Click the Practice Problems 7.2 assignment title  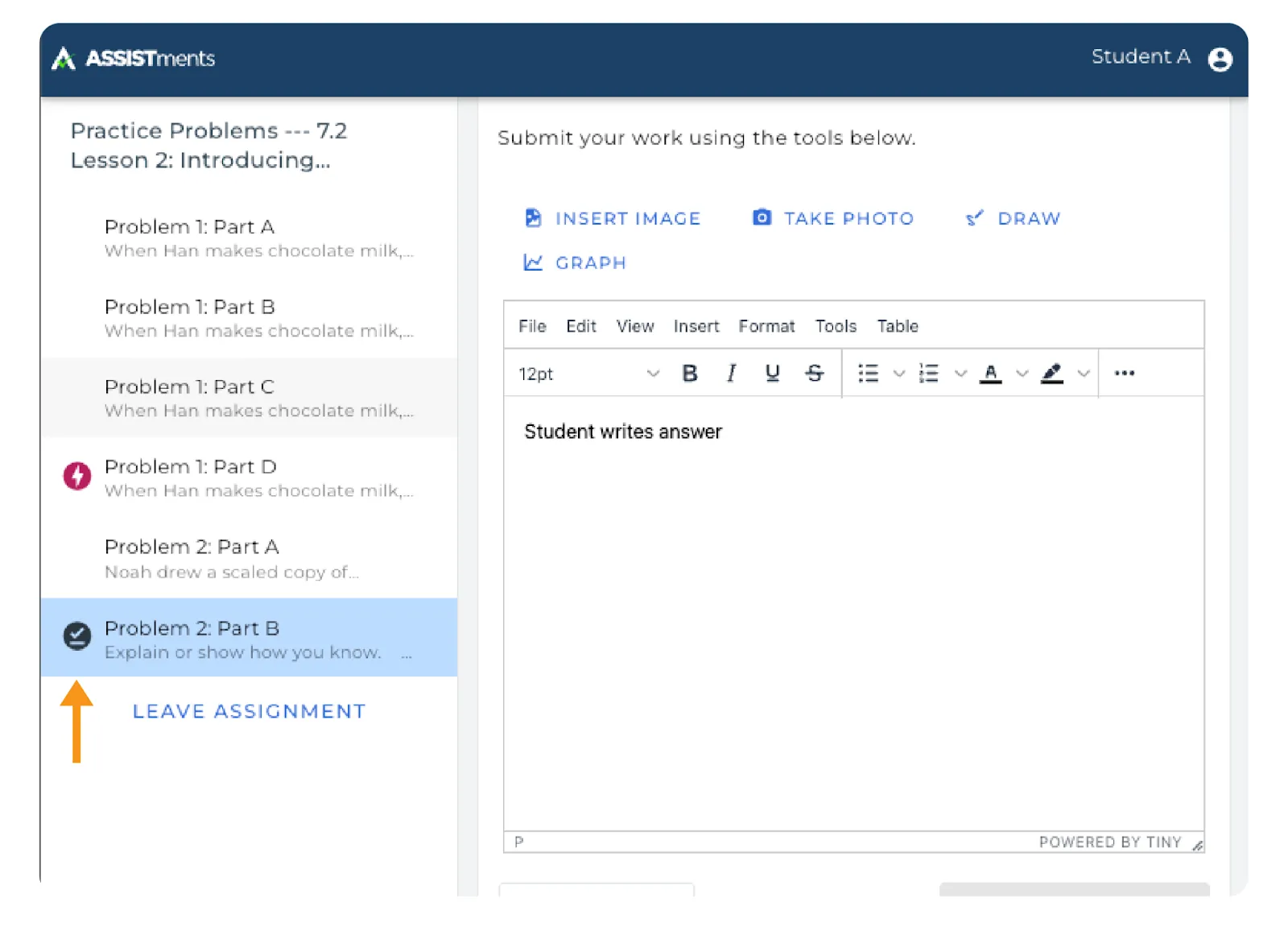(209, 145)
